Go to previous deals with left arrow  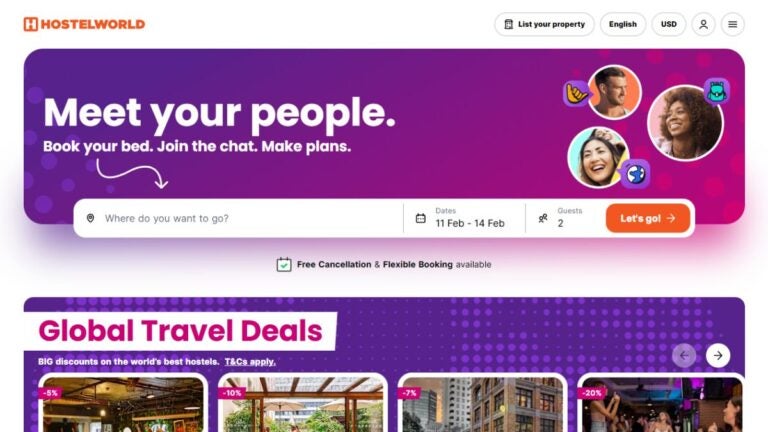tap(684, 356)
